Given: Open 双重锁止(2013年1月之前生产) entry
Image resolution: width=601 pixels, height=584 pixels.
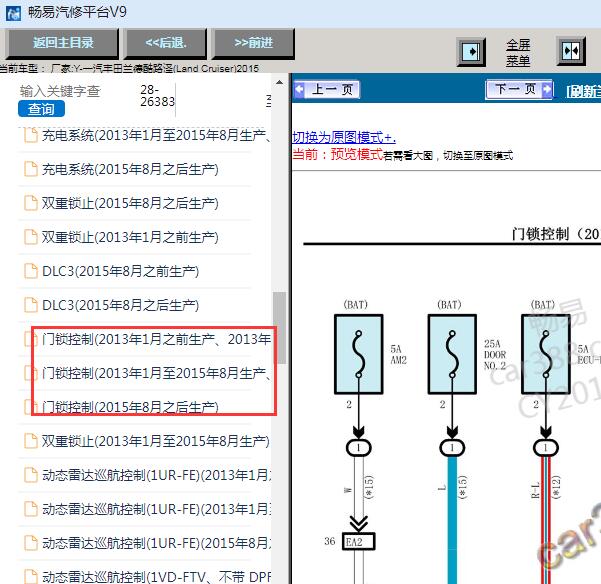Looking at the screenshot, I should [x=130, y=237].
